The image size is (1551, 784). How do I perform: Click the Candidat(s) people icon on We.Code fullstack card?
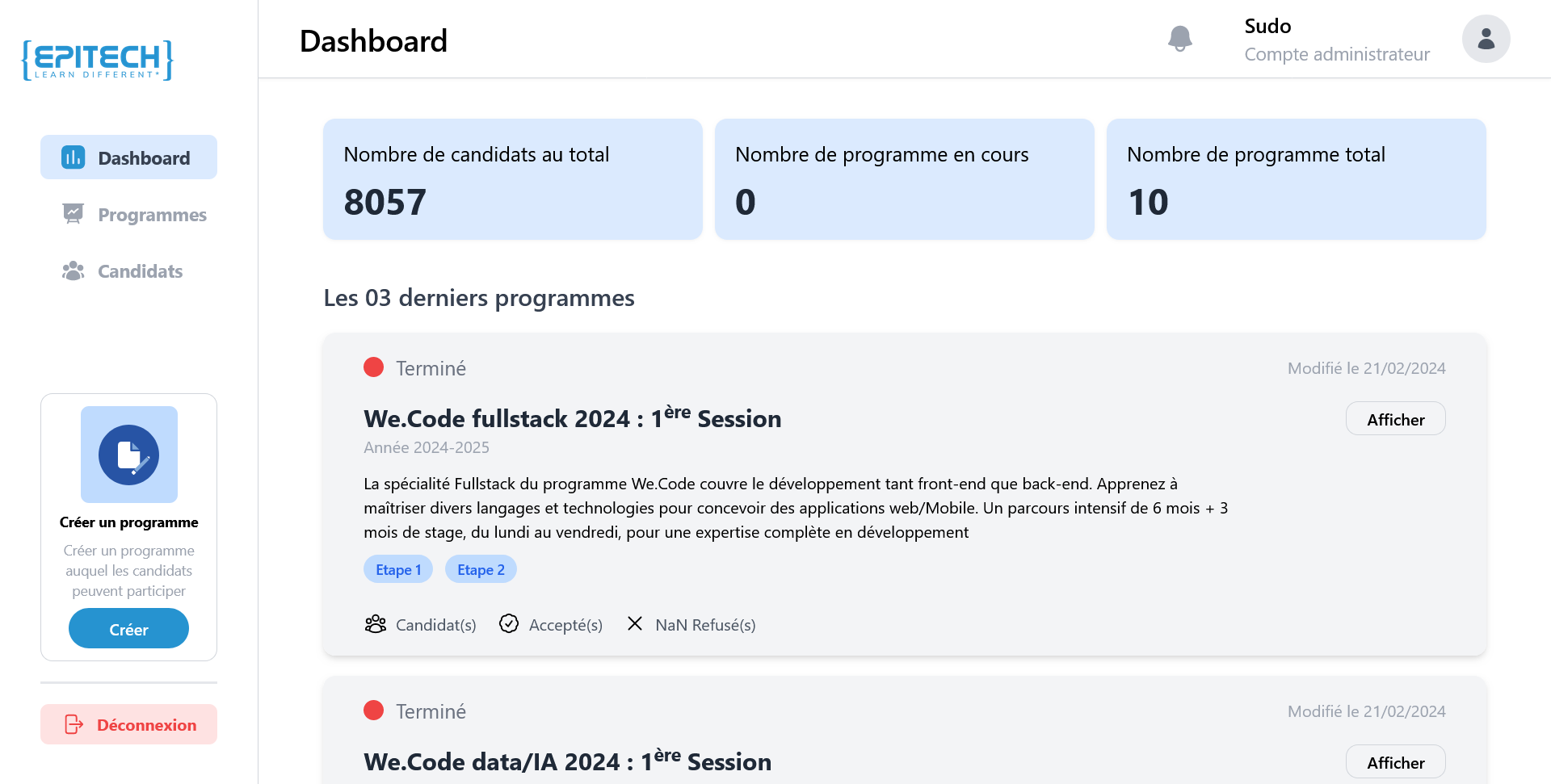point(376,624)
